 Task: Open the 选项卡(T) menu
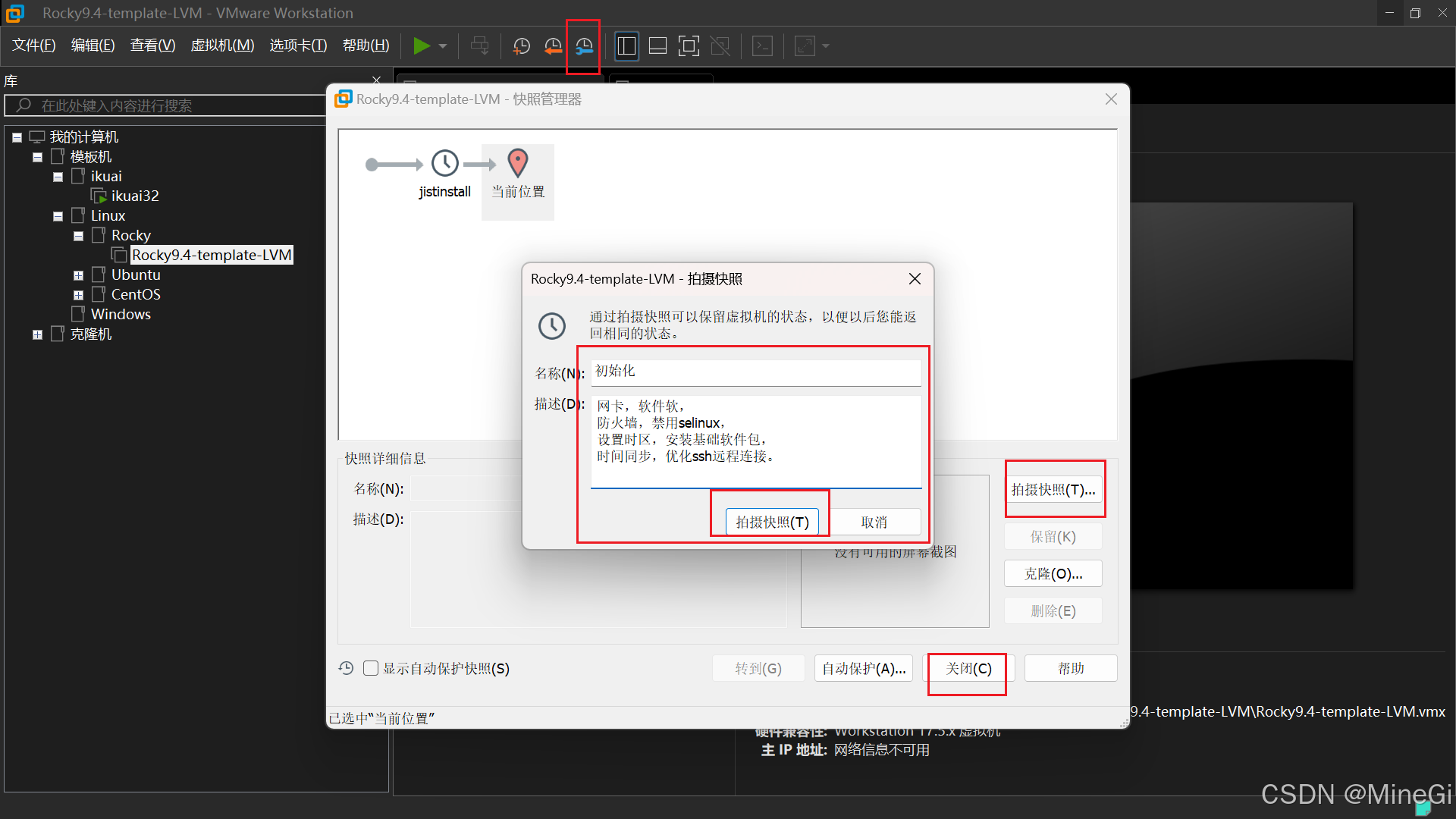298,45
